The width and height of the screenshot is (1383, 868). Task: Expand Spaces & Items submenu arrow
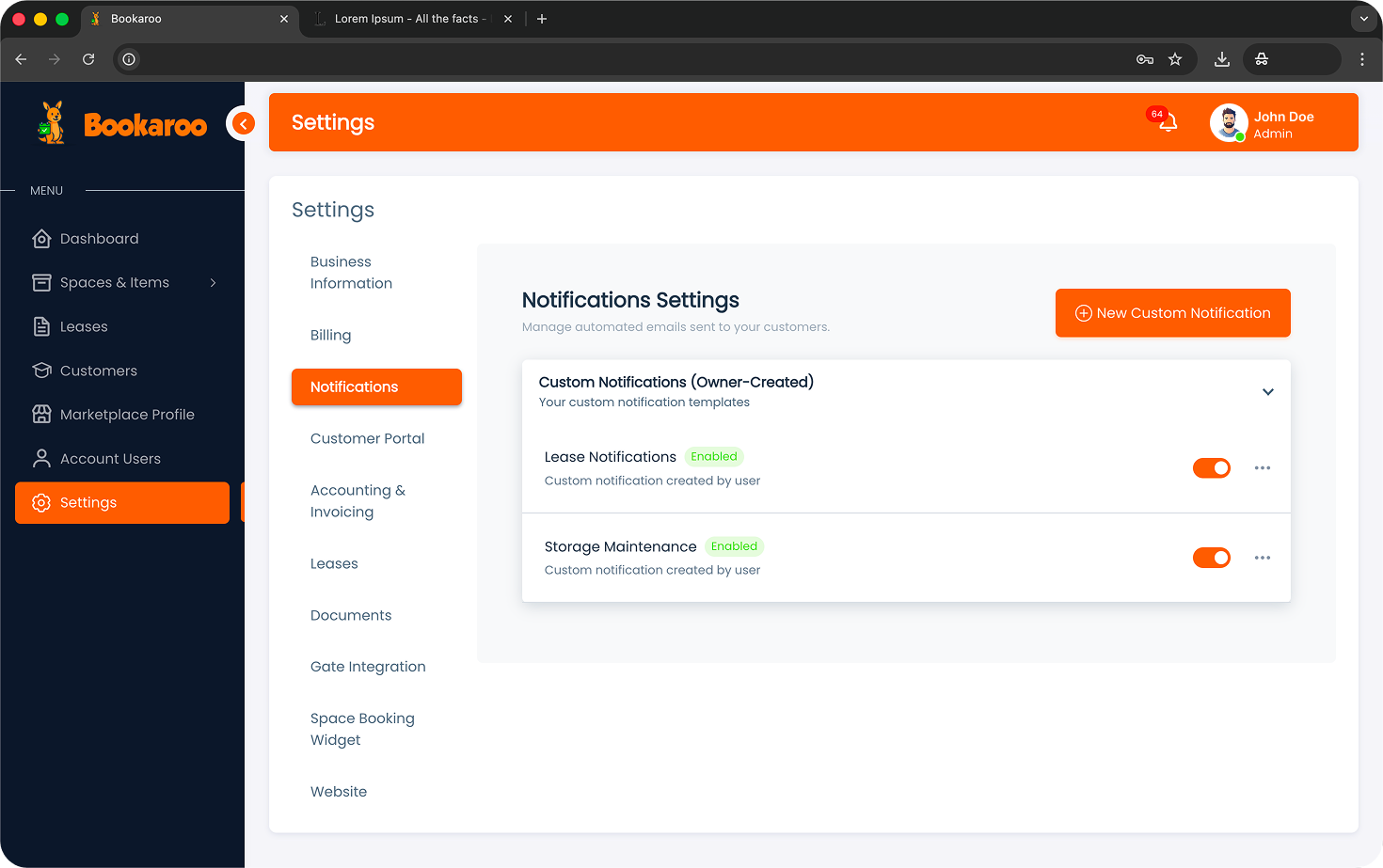click(214, 283)
